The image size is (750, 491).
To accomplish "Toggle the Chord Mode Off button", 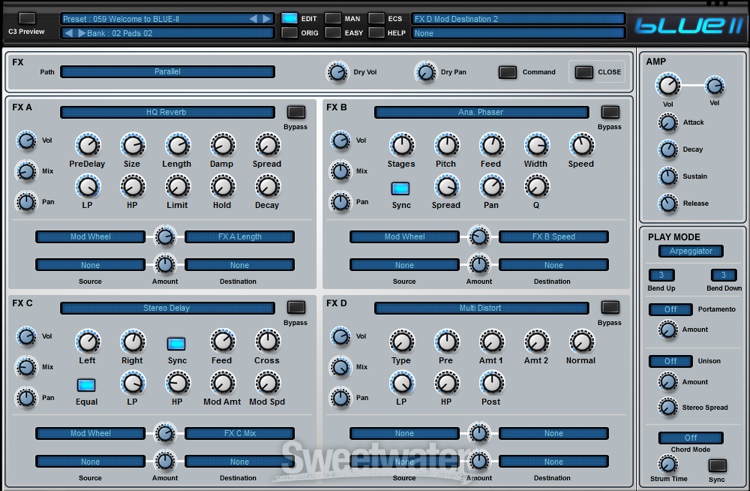I will click(691, 437).
